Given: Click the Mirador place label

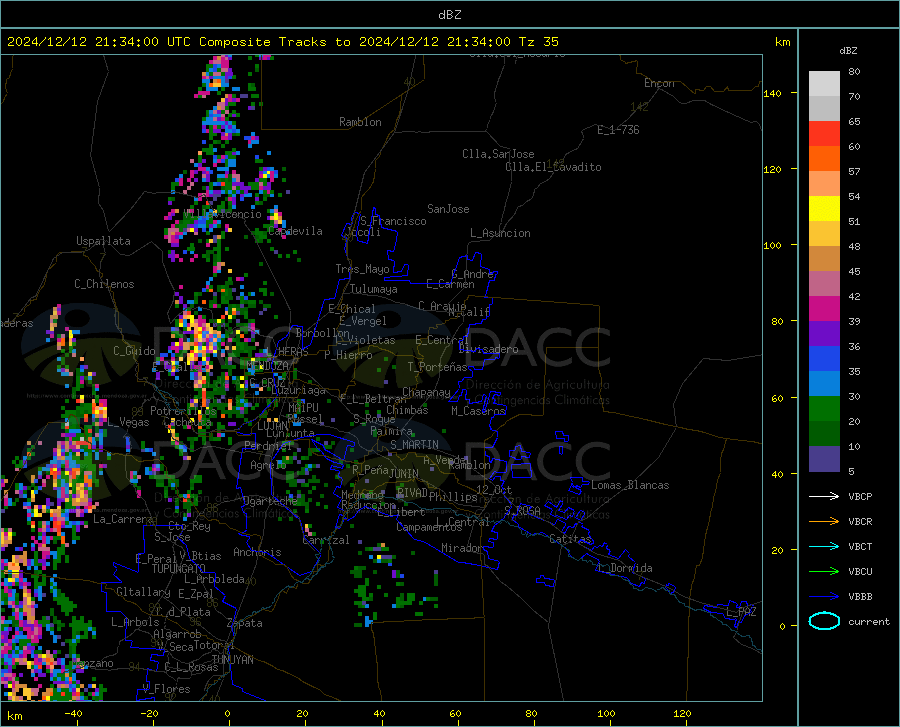Looking at the screenshot, I should 461,548.
